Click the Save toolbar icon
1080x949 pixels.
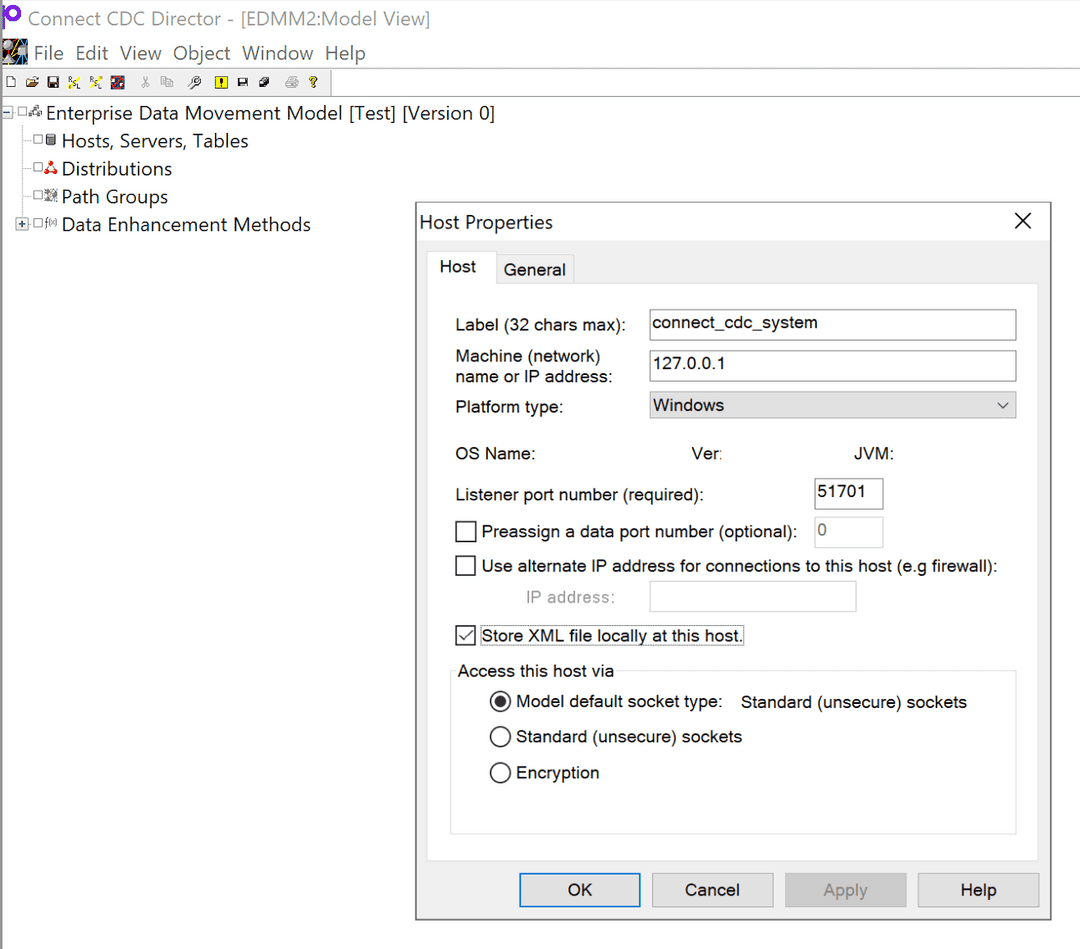pyautogui.click(x=53, y=82)
